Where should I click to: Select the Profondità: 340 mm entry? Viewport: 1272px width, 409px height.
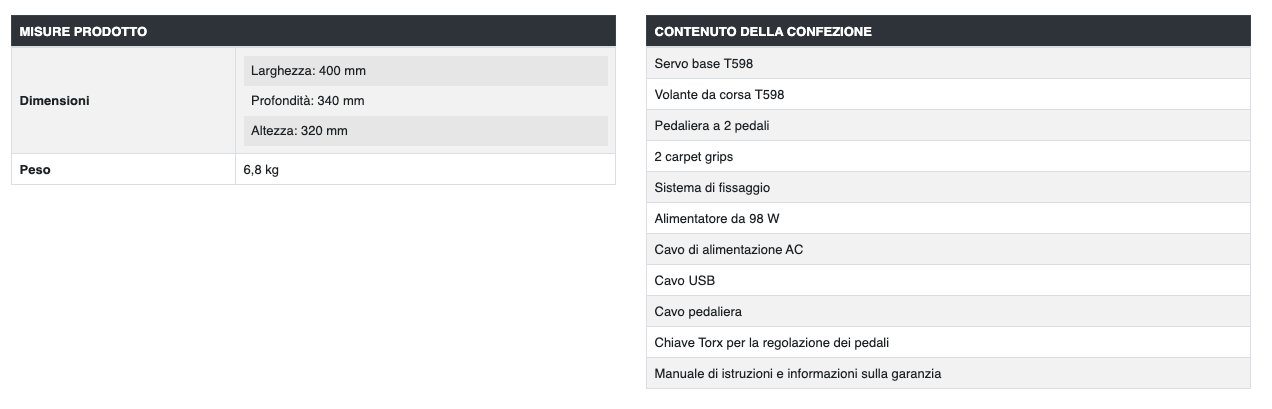(x=307, y=101)
